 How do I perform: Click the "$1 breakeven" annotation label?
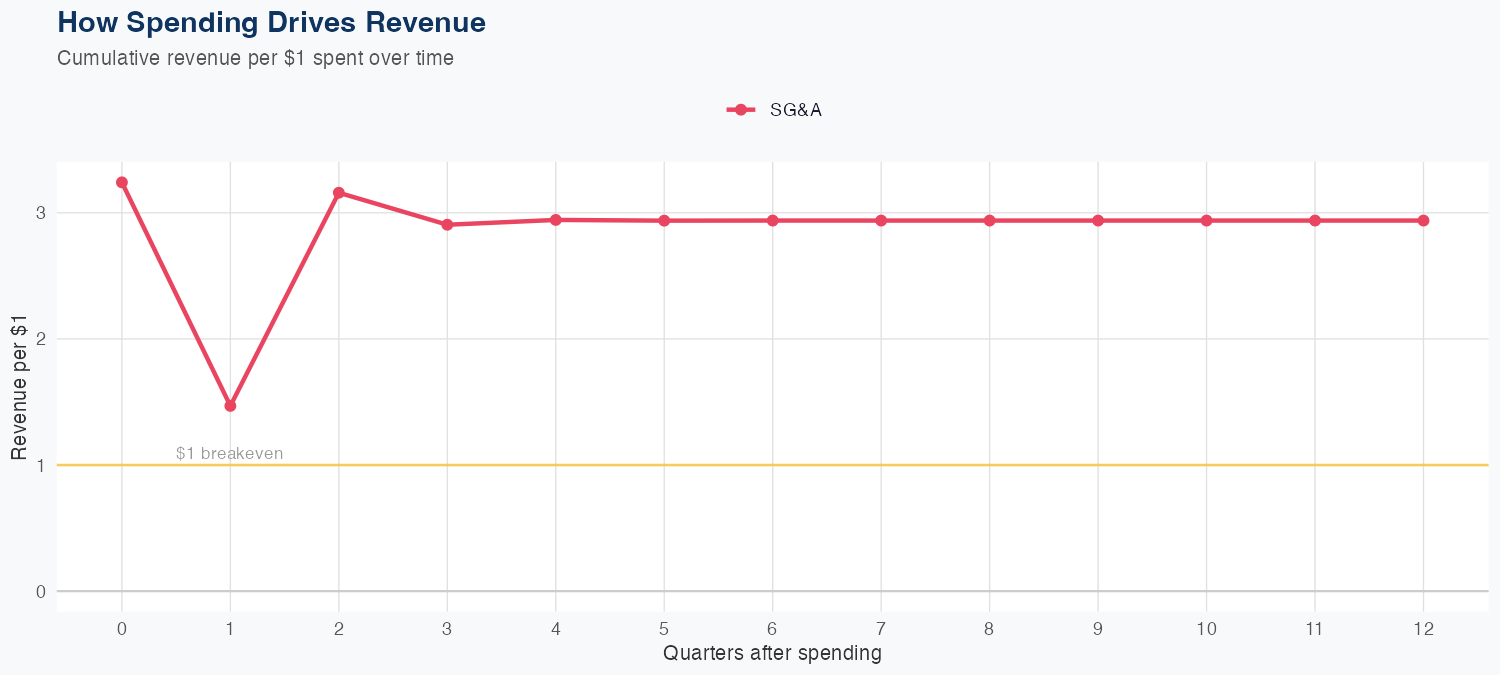click(229, 454)
